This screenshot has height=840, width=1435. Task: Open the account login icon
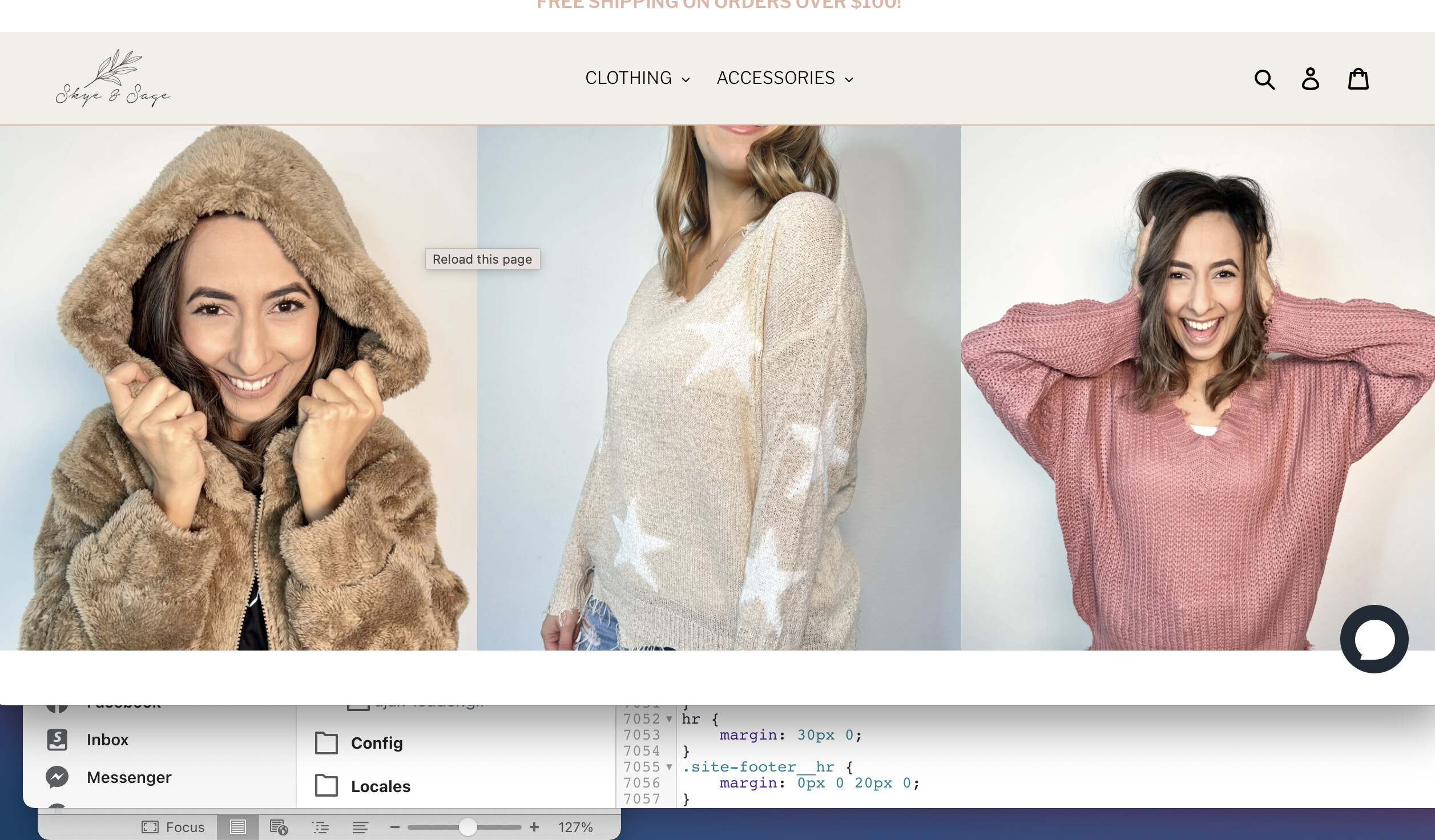1311,79
